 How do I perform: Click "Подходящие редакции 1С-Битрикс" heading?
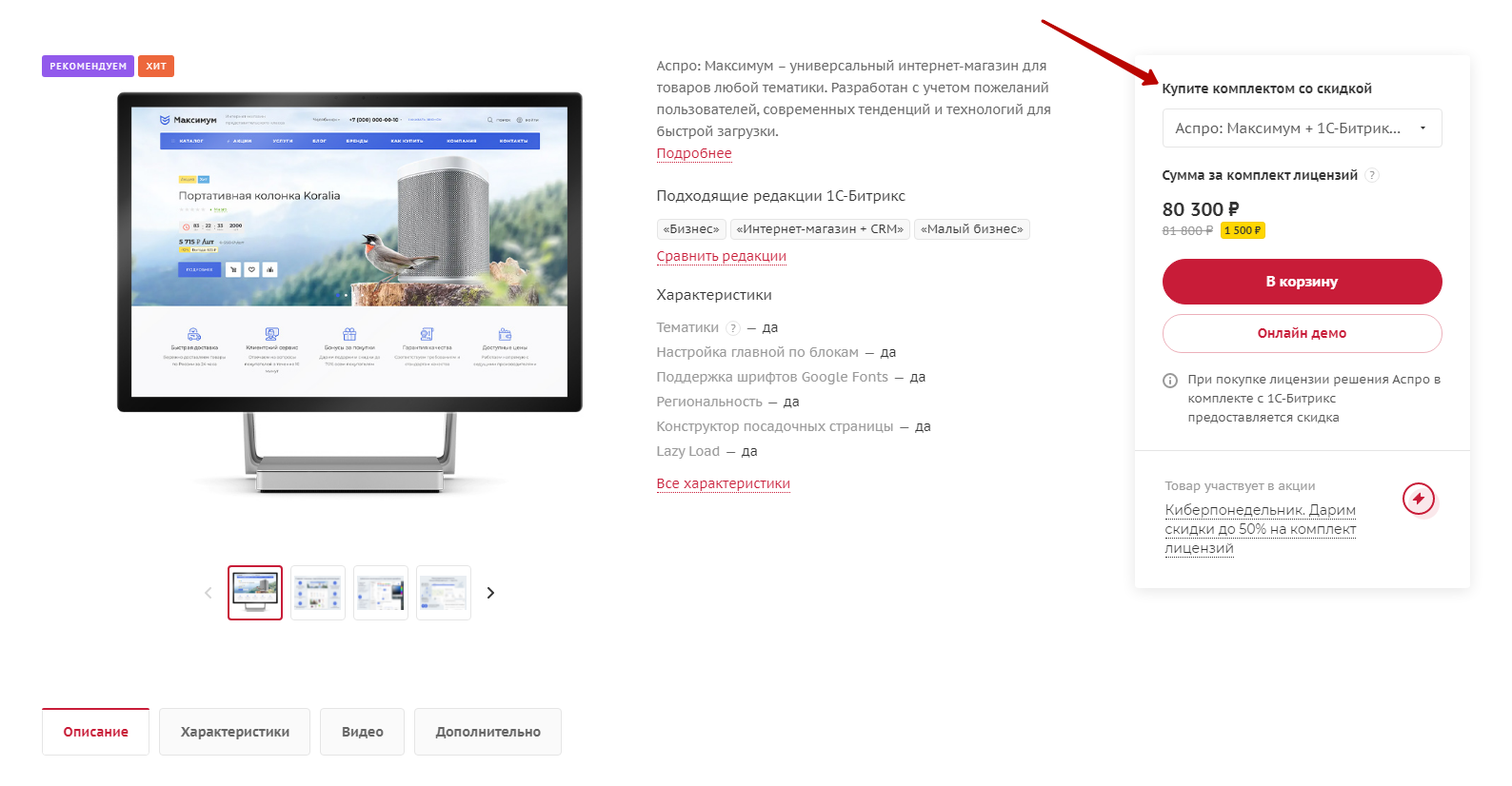(x=781, y=196)
